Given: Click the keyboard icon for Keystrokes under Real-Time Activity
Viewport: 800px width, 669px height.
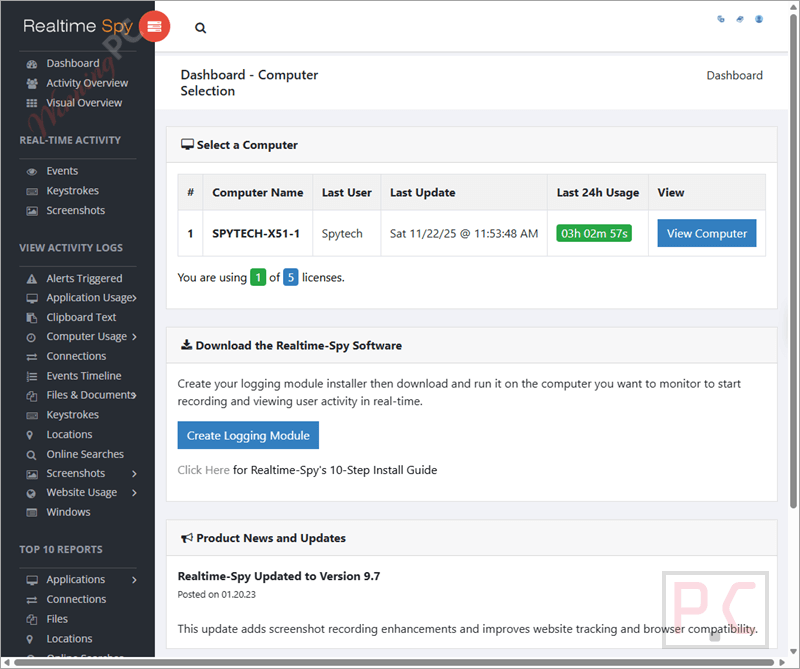Looking at the screenshot, I should [32, 191].
